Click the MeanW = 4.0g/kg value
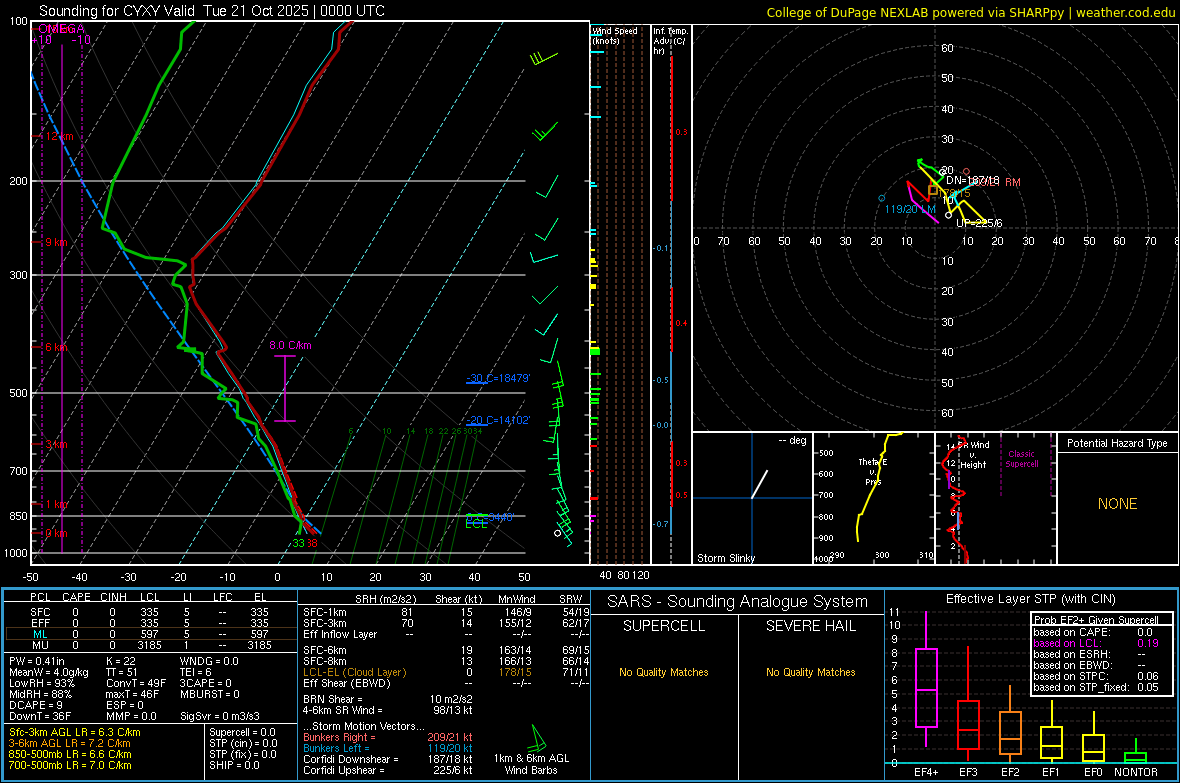Image resolution: width=1180 pixels, height=783 pixels. tap(48, 672)
